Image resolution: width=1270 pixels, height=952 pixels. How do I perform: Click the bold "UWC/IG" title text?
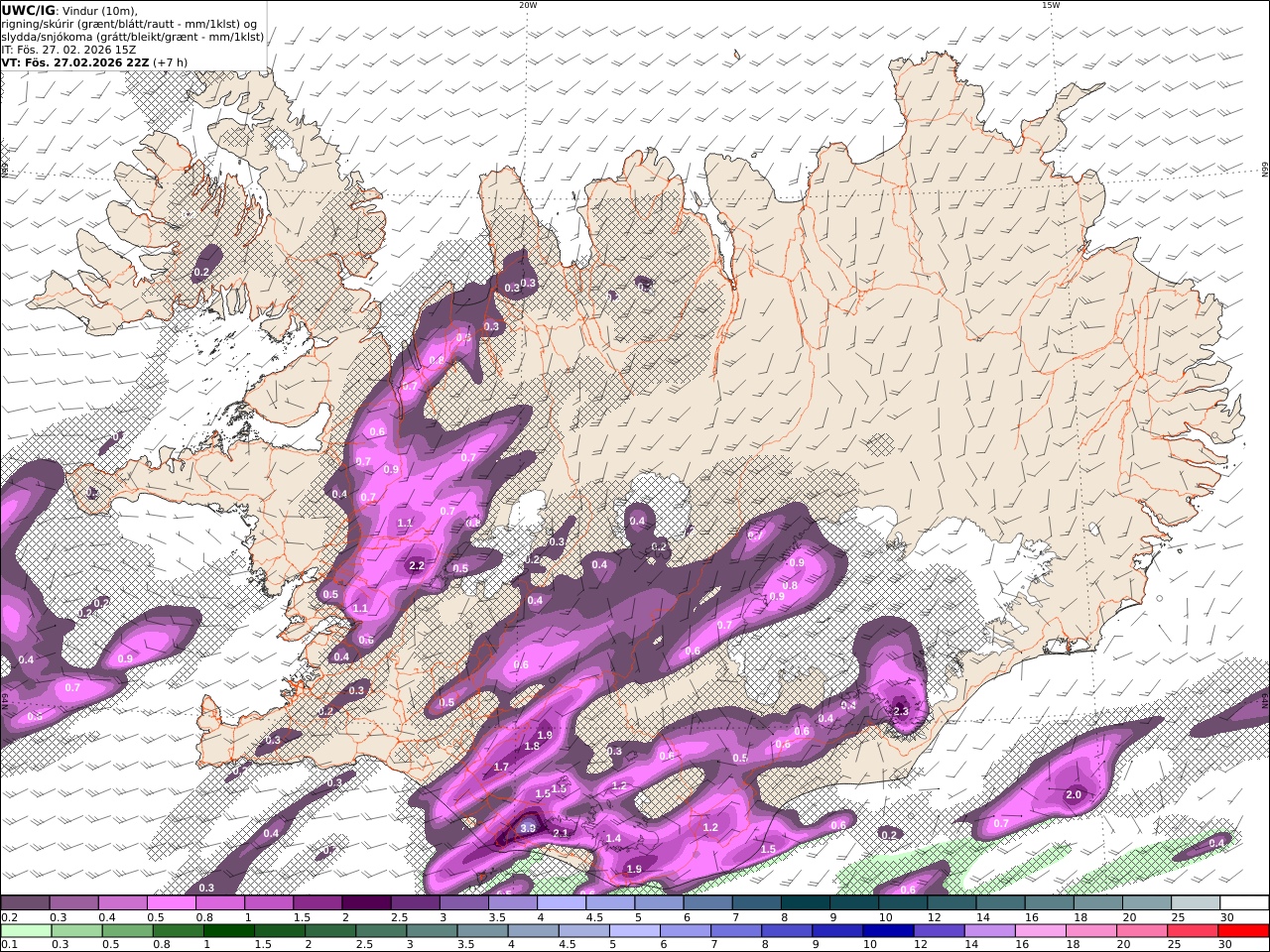[x=28, y=10]
